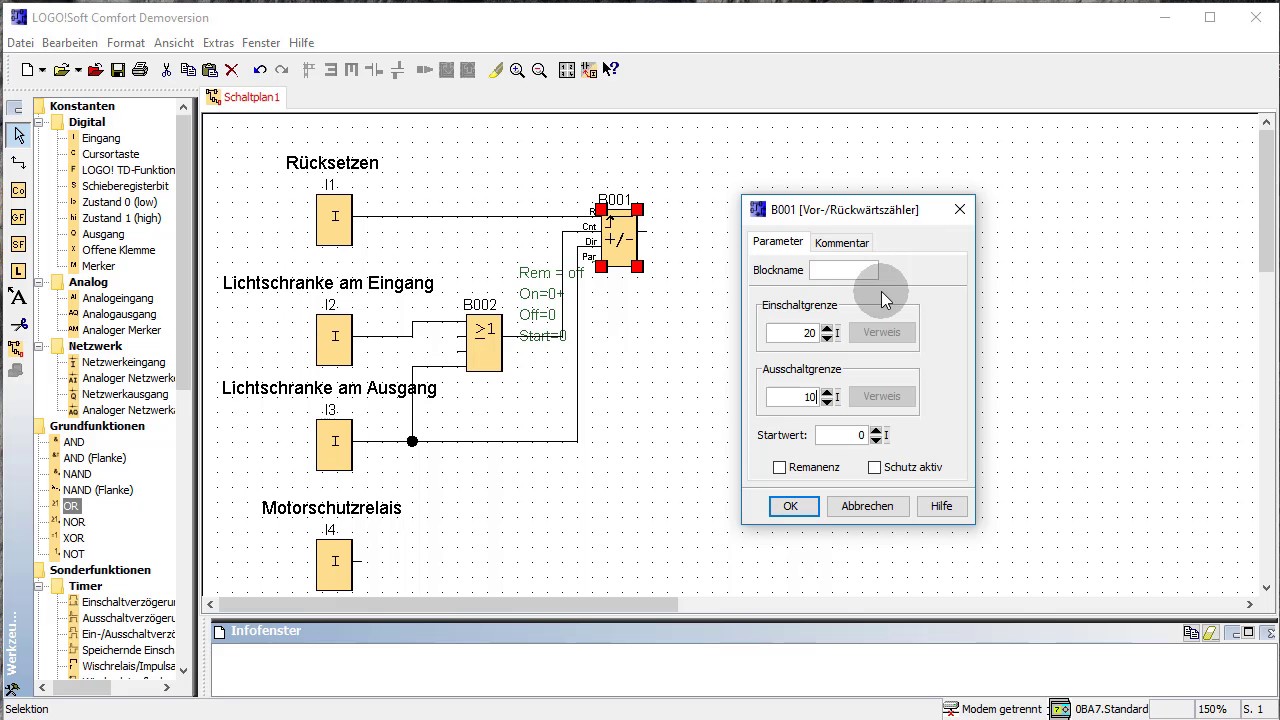Viewport: 1280px width, 720px height.
Task: Click the B002 OR block in diagram
Action: (484, 343)
